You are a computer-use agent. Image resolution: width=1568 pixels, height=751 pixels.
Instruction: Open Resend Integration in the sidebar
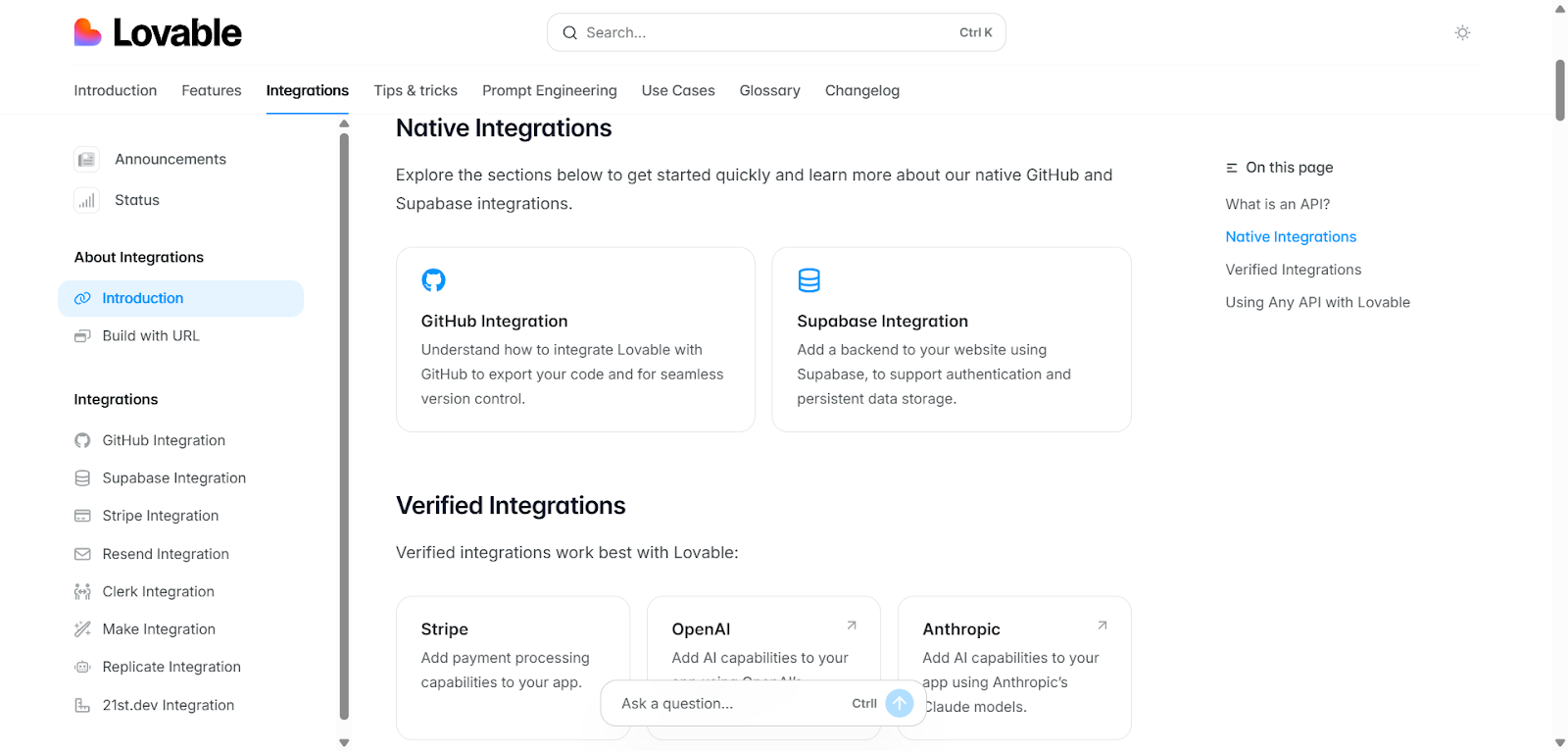tap(166, 554)
